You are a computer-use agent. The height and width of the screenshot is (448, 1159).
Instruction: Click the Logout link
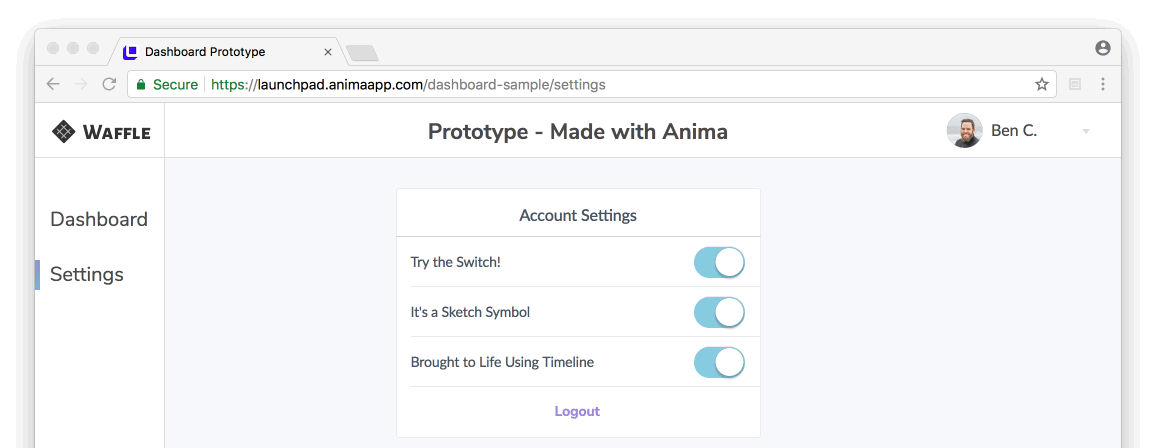coord(577,411)
